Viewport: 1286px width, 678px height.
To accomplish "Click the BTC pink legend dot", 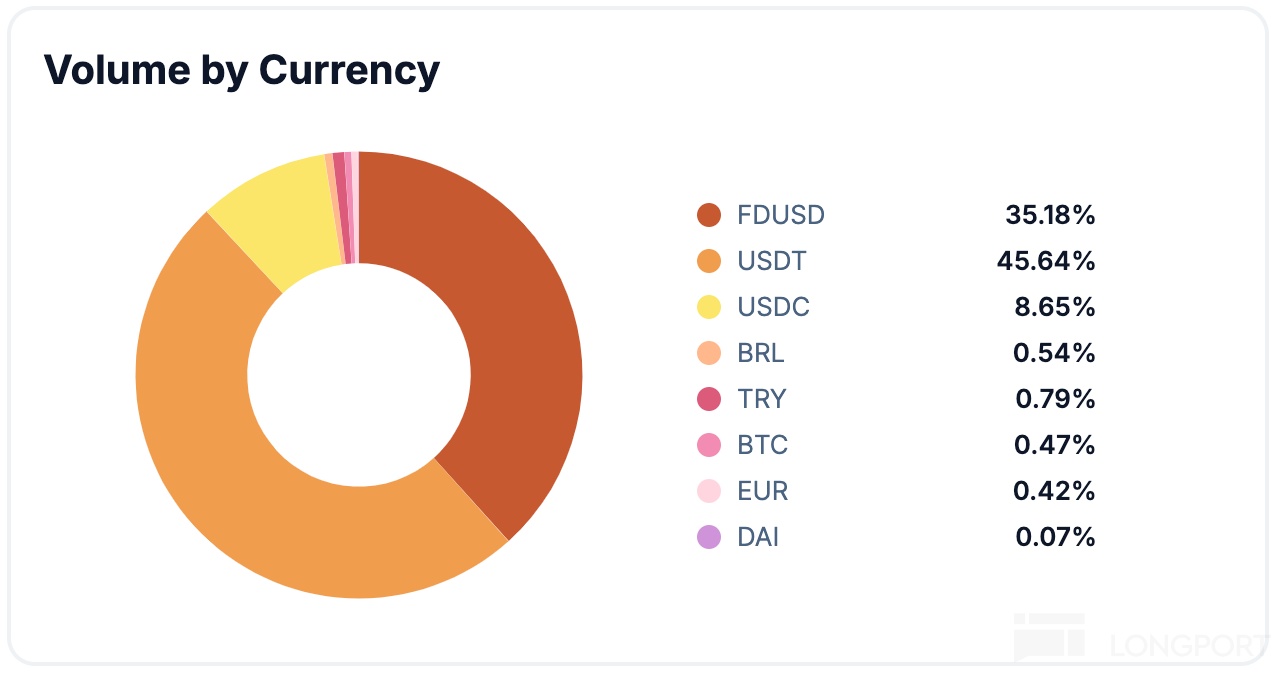I will coord(708,445).
